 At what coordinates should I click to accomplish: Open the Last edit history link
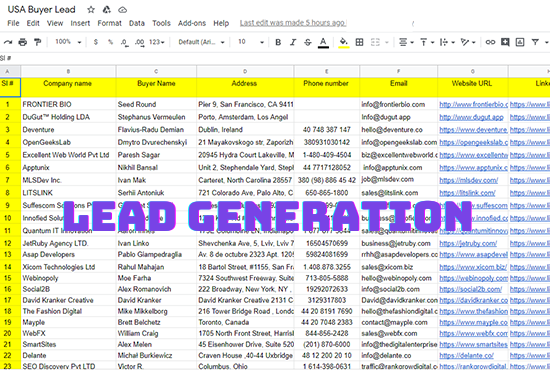(293, 23)
